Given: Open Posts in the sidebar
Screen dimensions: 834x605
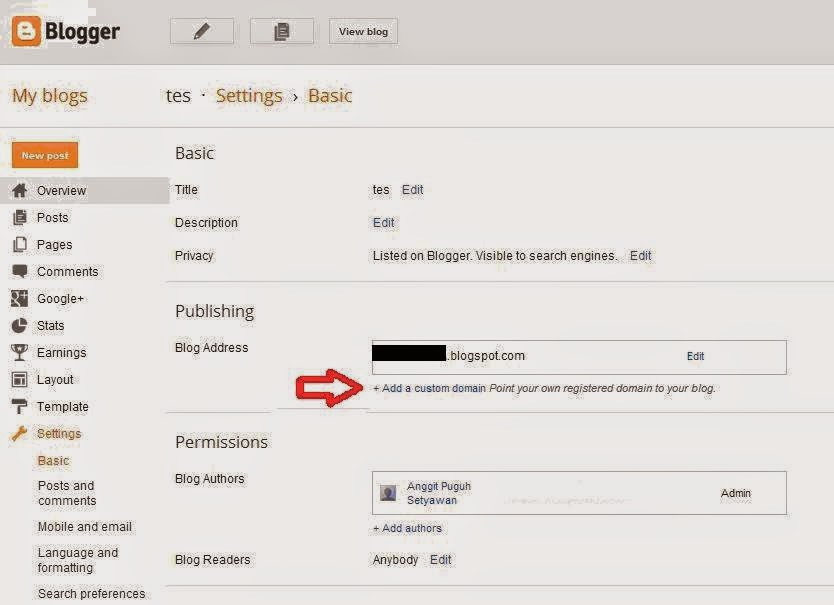Looking at the screenshot, I should [53, 217].
